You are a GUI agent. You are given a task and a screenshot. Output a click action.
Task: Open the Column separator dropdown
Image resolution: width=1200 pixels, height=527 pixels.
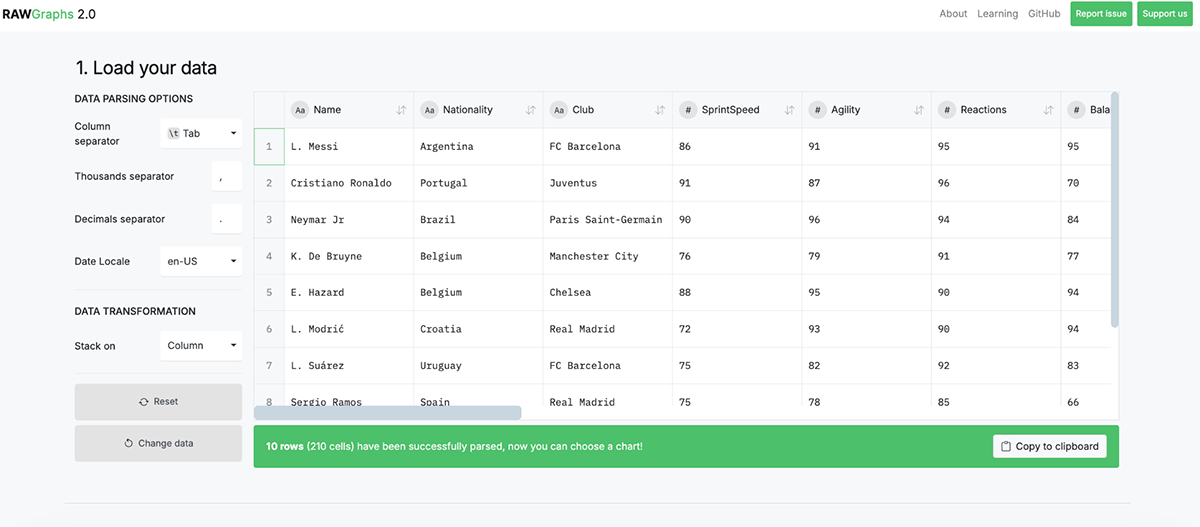coord(201,133)
